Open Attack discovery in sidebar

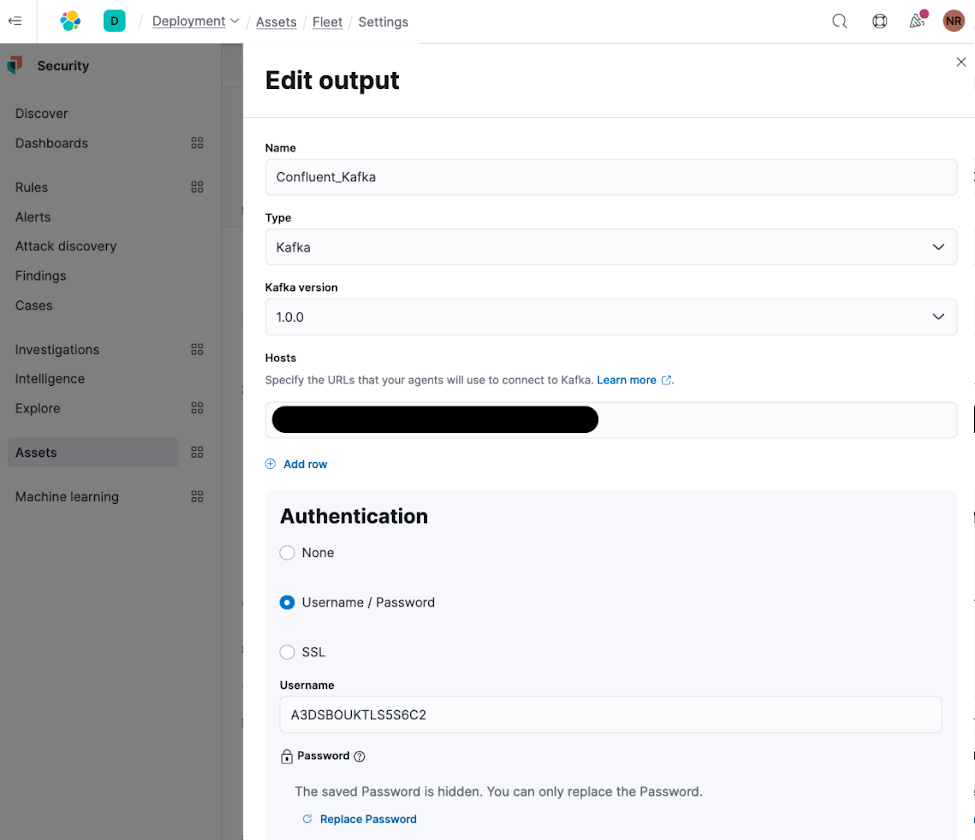pos(66,246)
